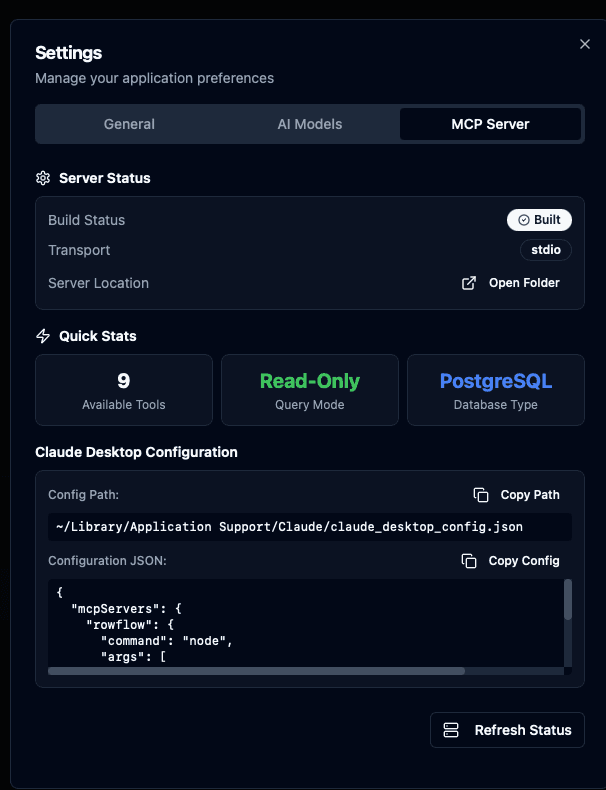Screen dimensions: 606x790
Task: Click the checkmark icon in Built badge
Action: pos(524,220)
